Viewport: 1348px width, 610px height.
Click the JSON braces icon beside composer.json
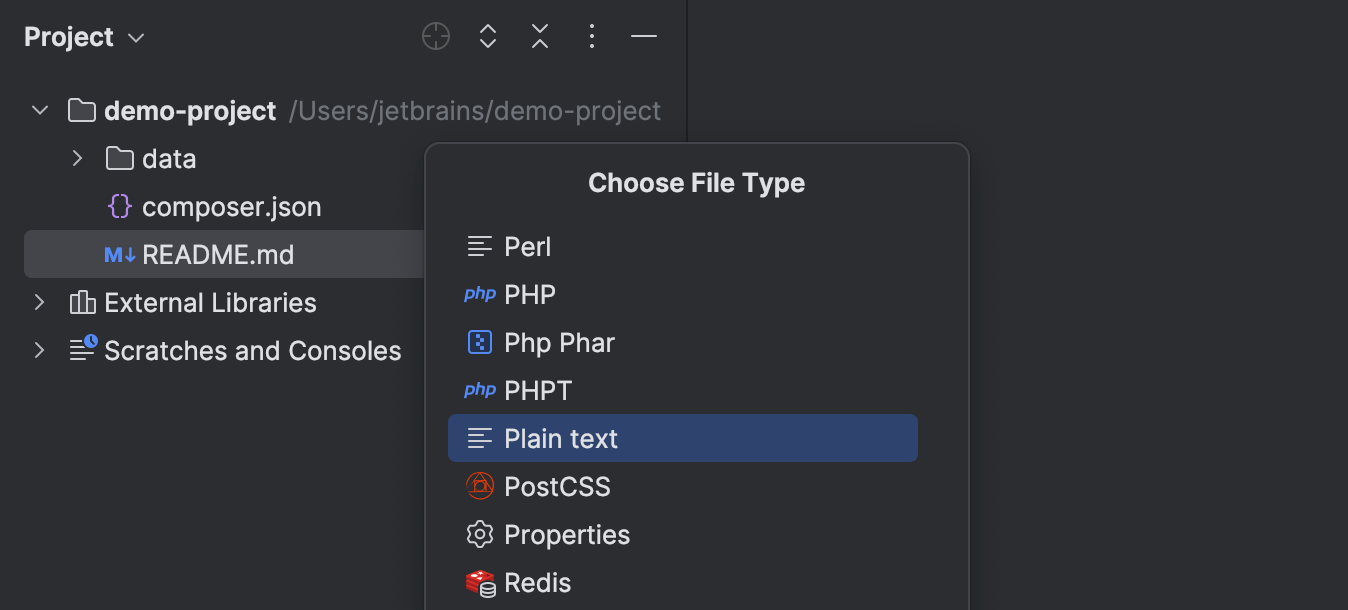point(120,206)
